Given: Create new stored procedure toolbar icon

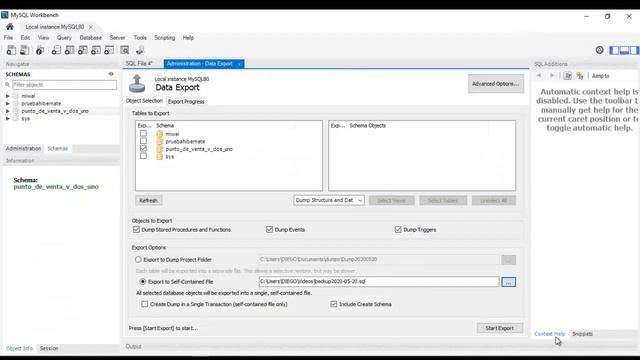Looking at the screenshot, I should 96,50.
